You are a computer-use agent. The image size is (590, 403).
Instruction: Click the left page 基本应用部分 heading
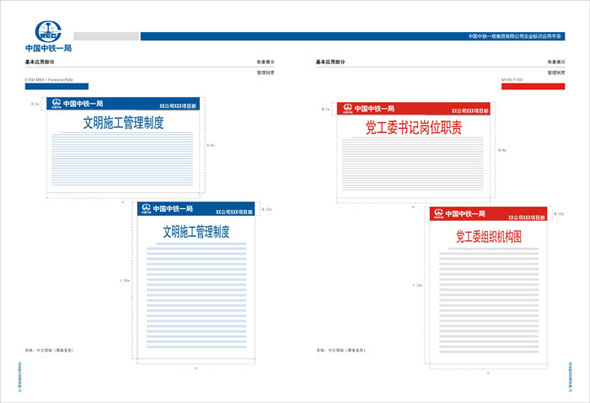point(40,62)
